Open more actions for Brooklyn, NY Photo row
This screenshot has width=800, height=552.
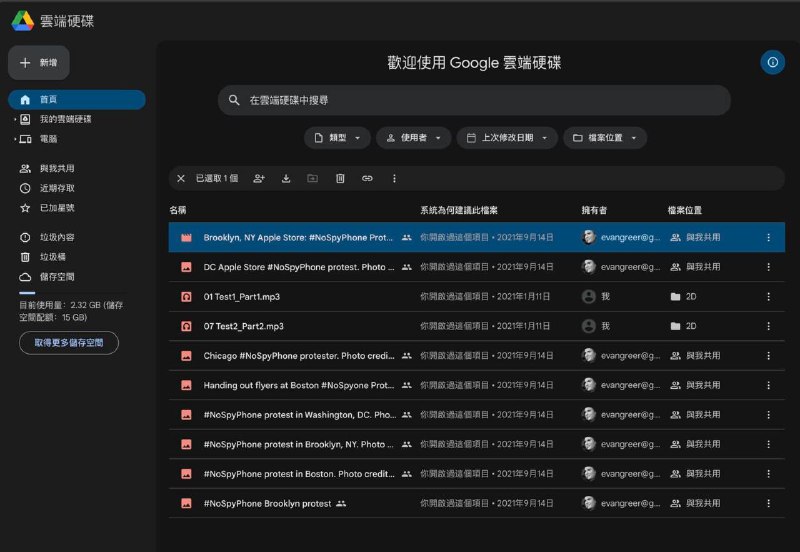click(768, 444)
